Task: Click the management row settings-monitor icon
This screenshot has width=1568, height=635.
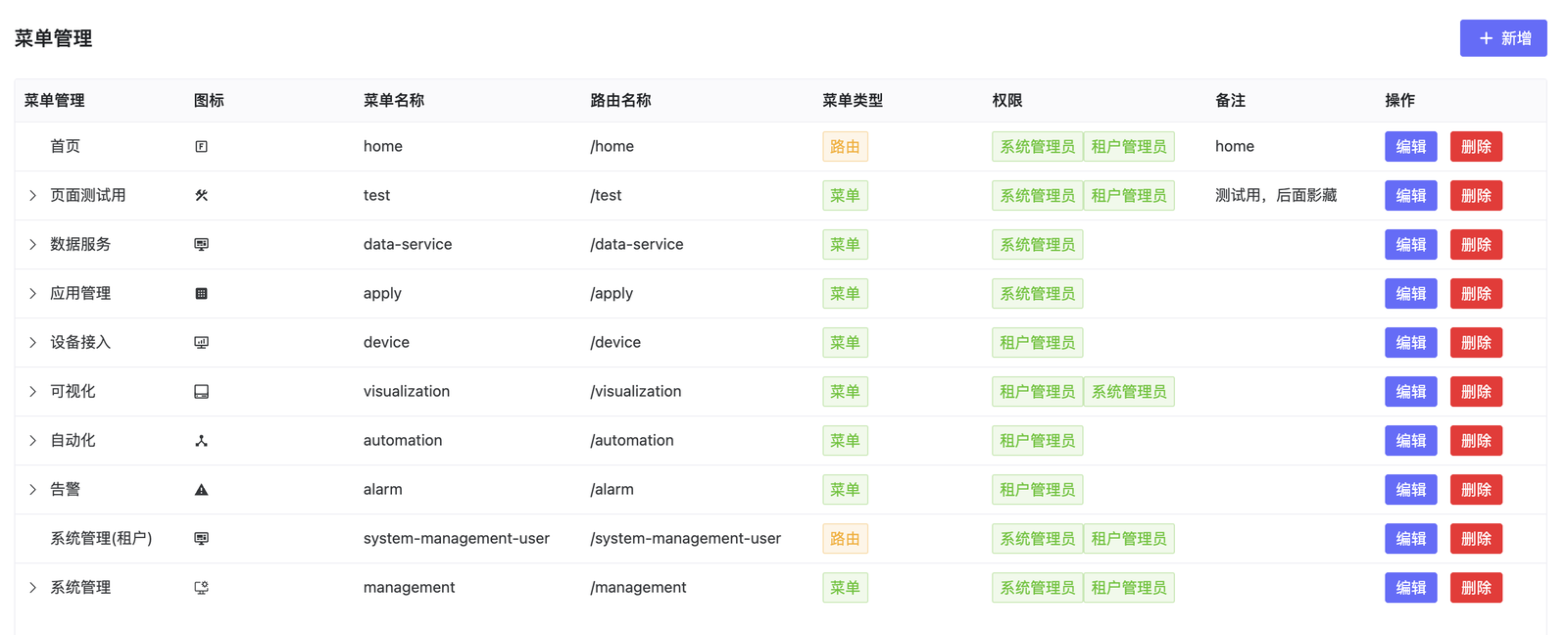Action: (201, 588)
